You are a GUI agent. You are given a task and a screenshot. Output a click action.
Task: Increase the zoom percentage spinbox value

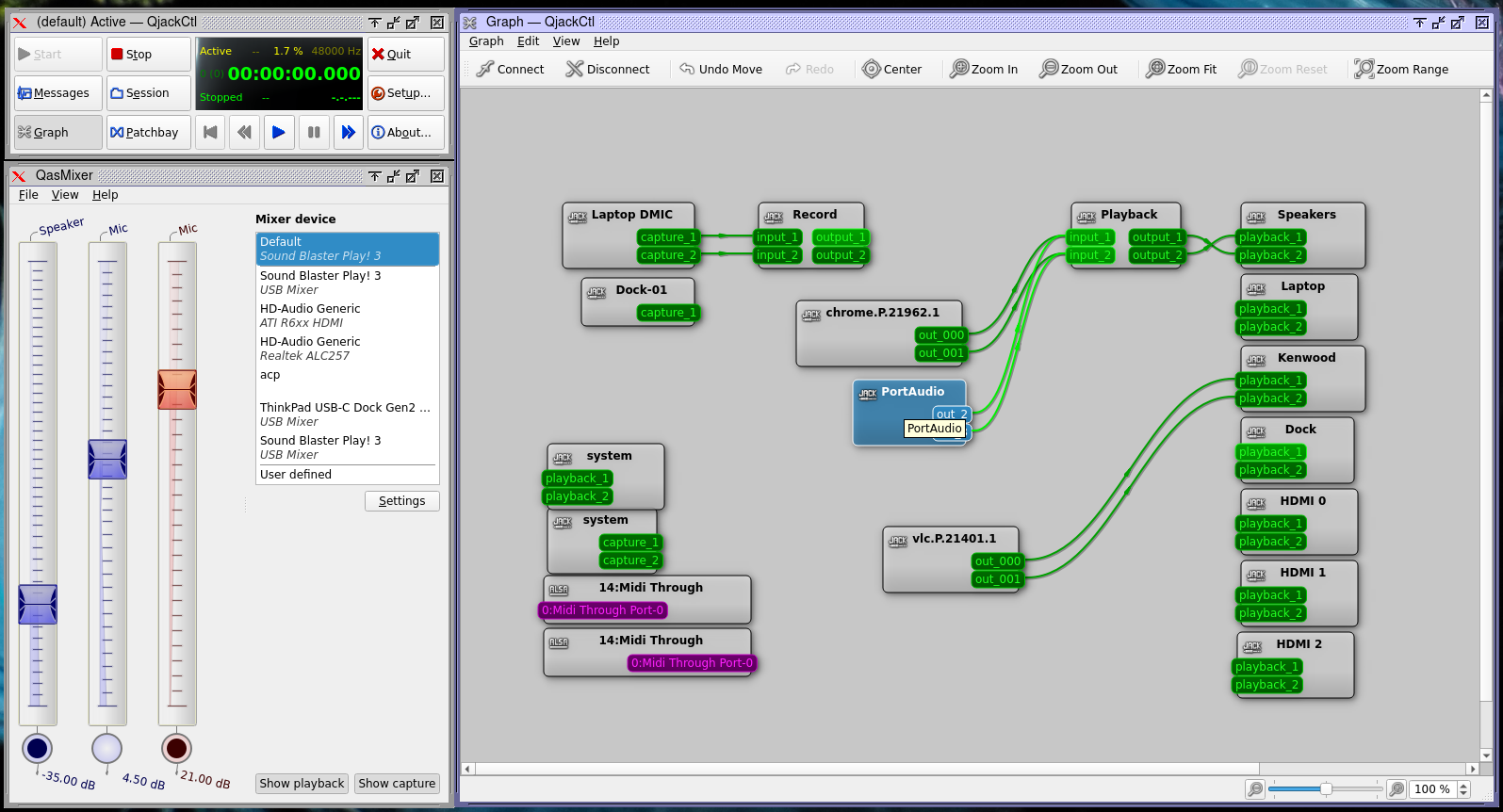click(x=1463, y=785)
